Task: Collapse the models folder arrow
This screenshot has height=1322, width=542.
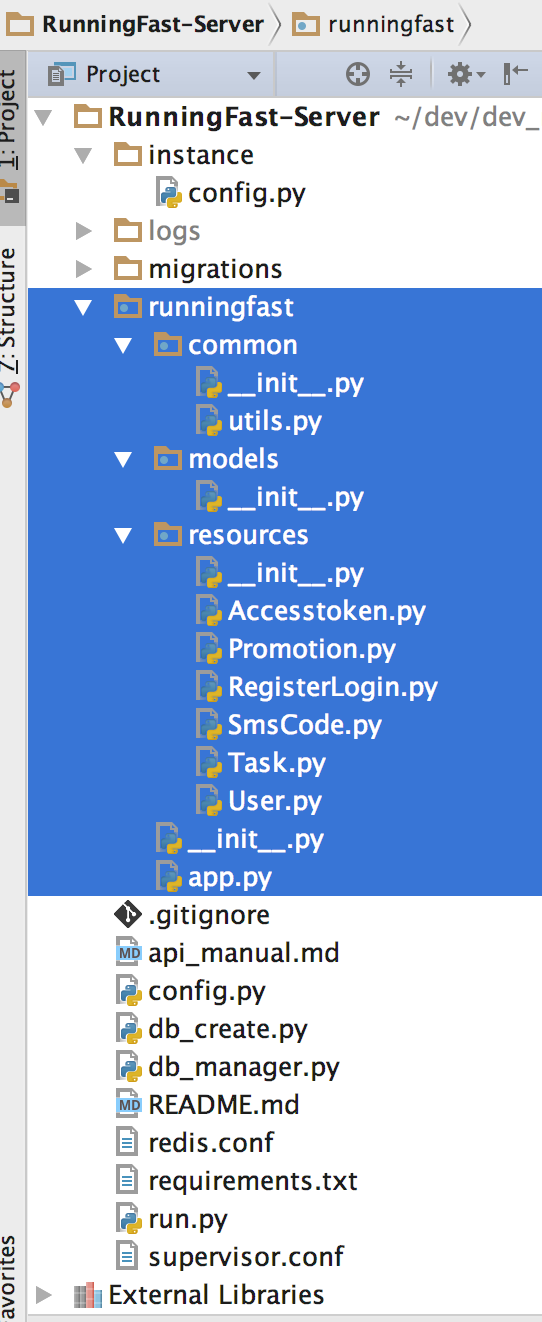Action: (124, 459)
